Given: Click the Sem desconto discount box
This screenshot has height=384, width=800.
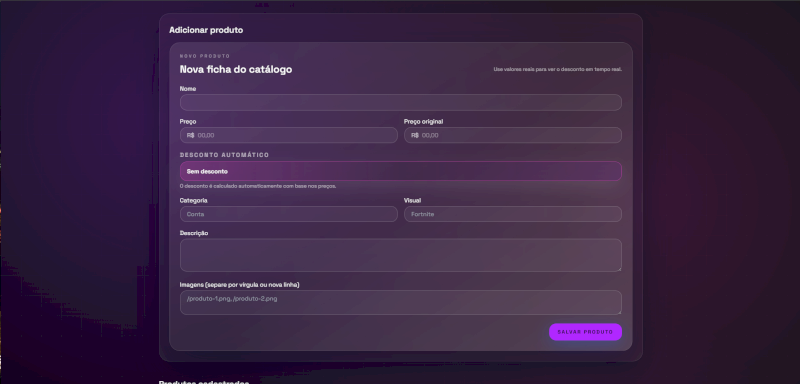Looking at the screenshot, I should [401, 171].
